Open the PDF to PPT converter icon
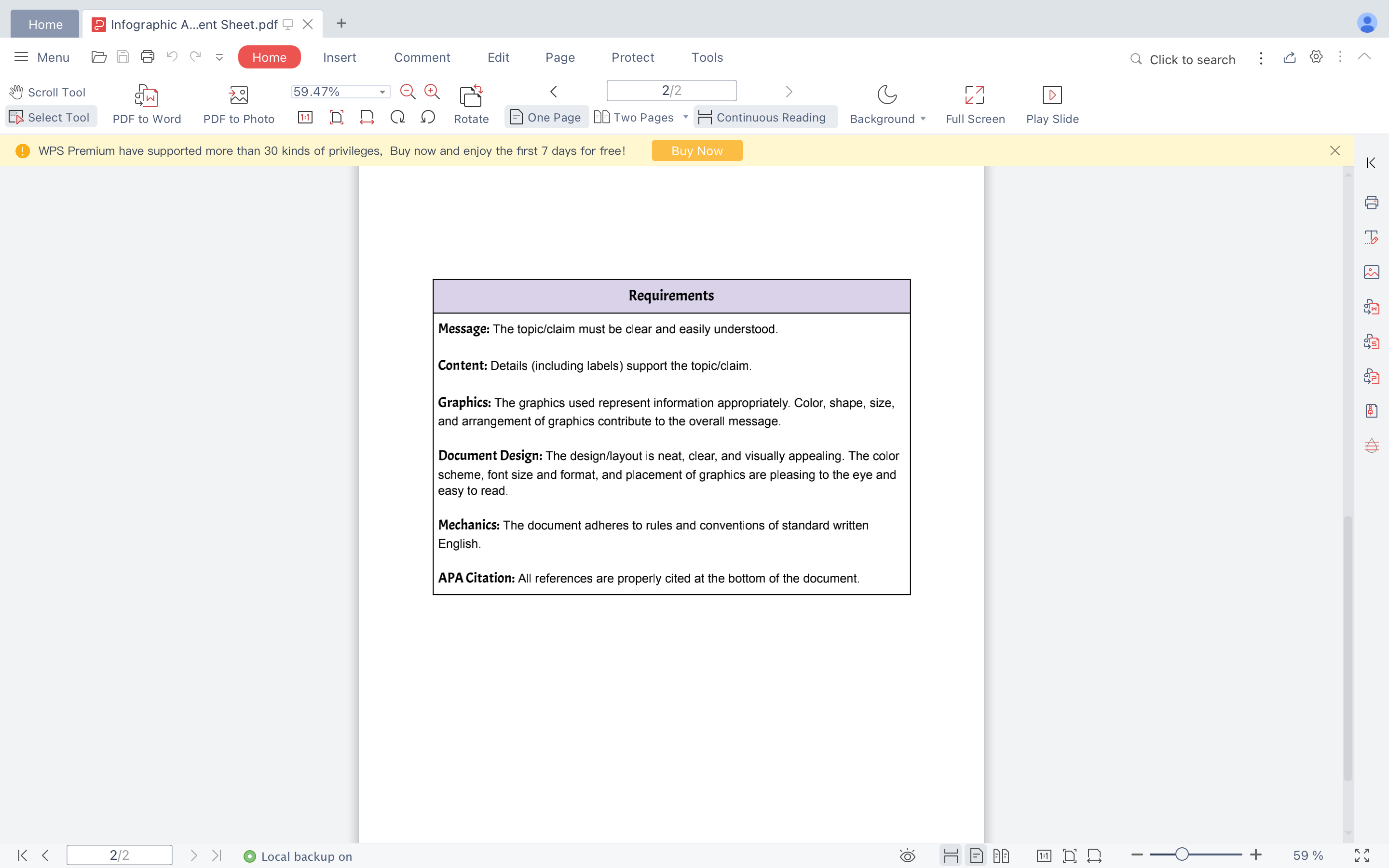 click(1372, 376)
